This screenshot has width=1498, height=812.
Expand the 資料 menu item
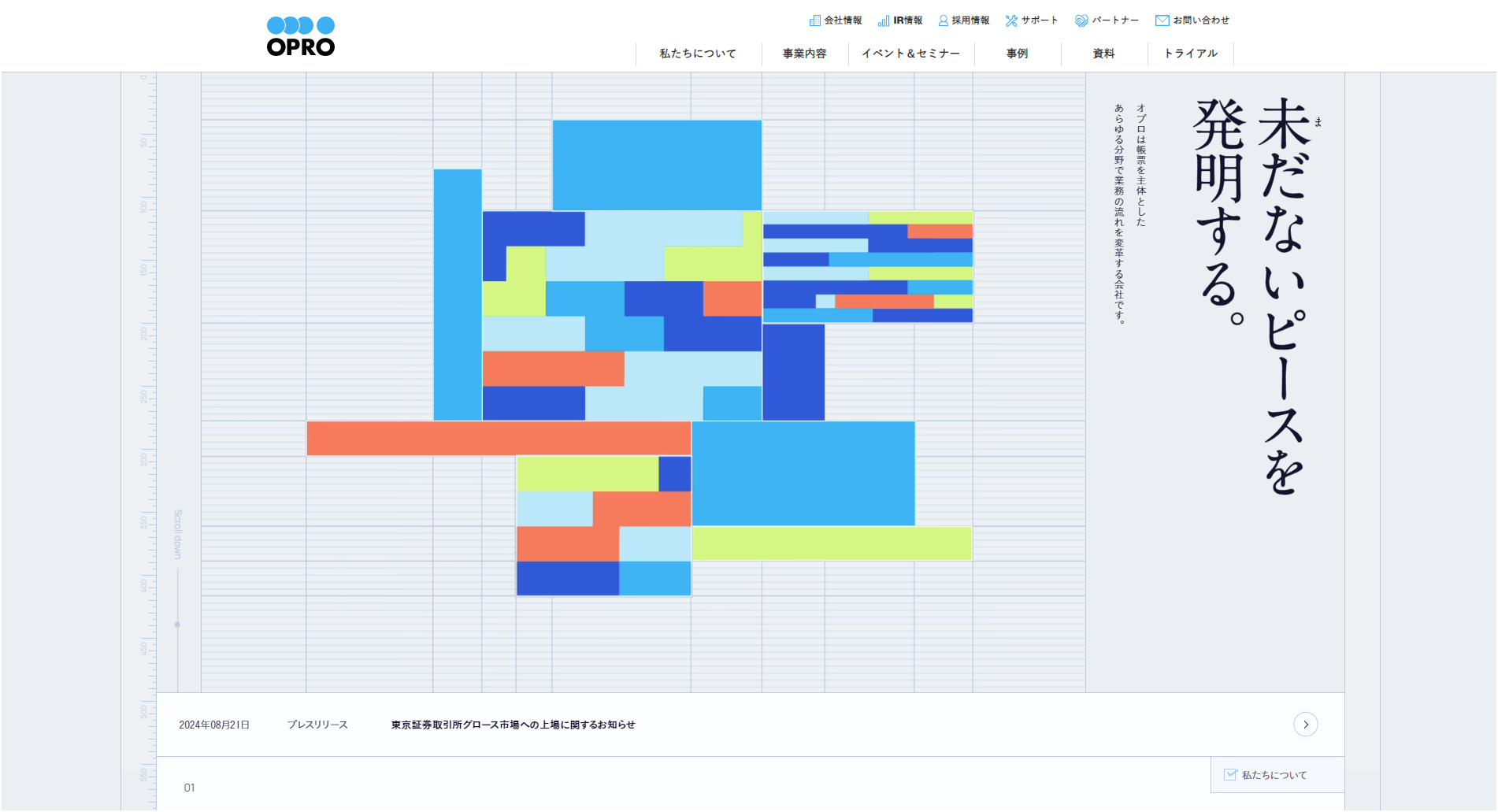[1103, 54]
